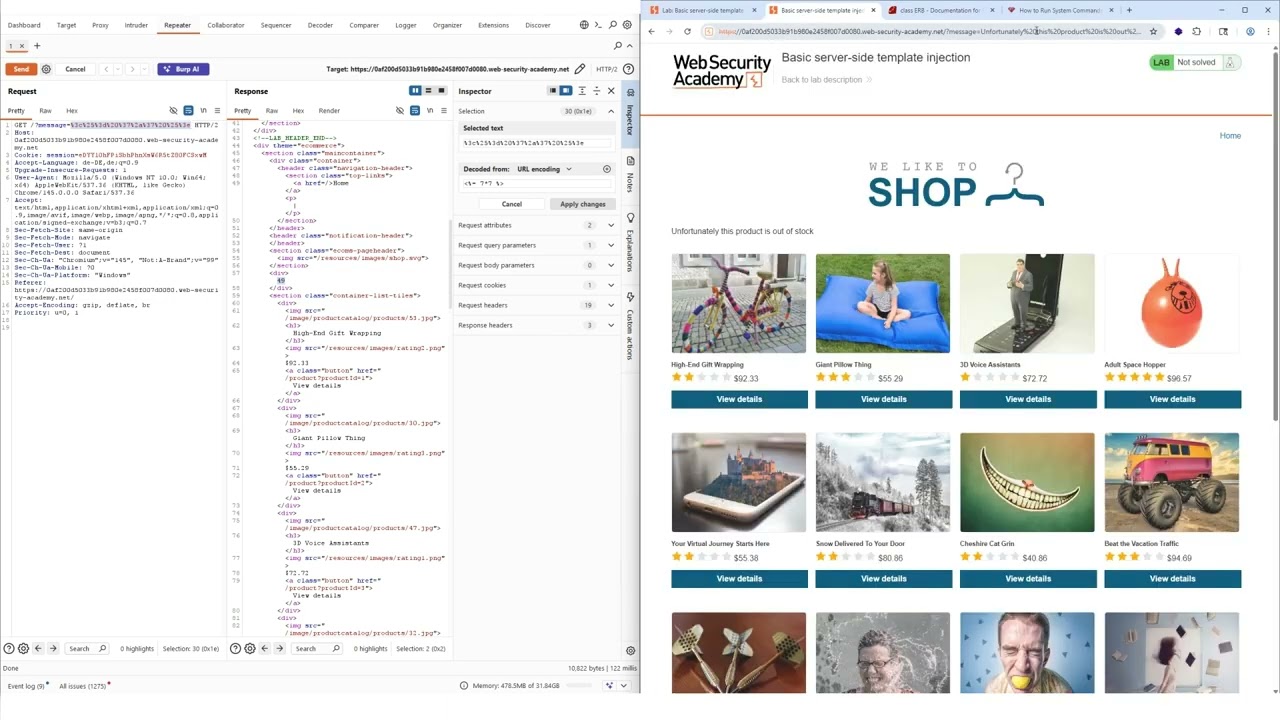Expand Request query parameters section

pos(536,245)
